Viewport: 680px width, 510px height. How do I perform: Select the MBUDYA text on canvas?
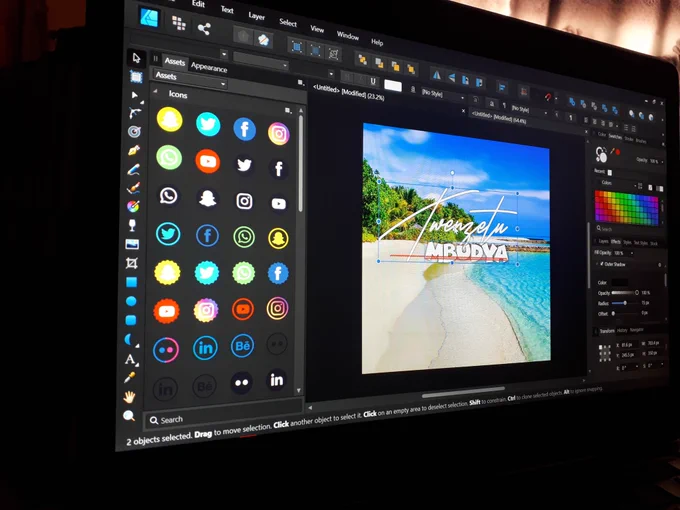(465, 252)
